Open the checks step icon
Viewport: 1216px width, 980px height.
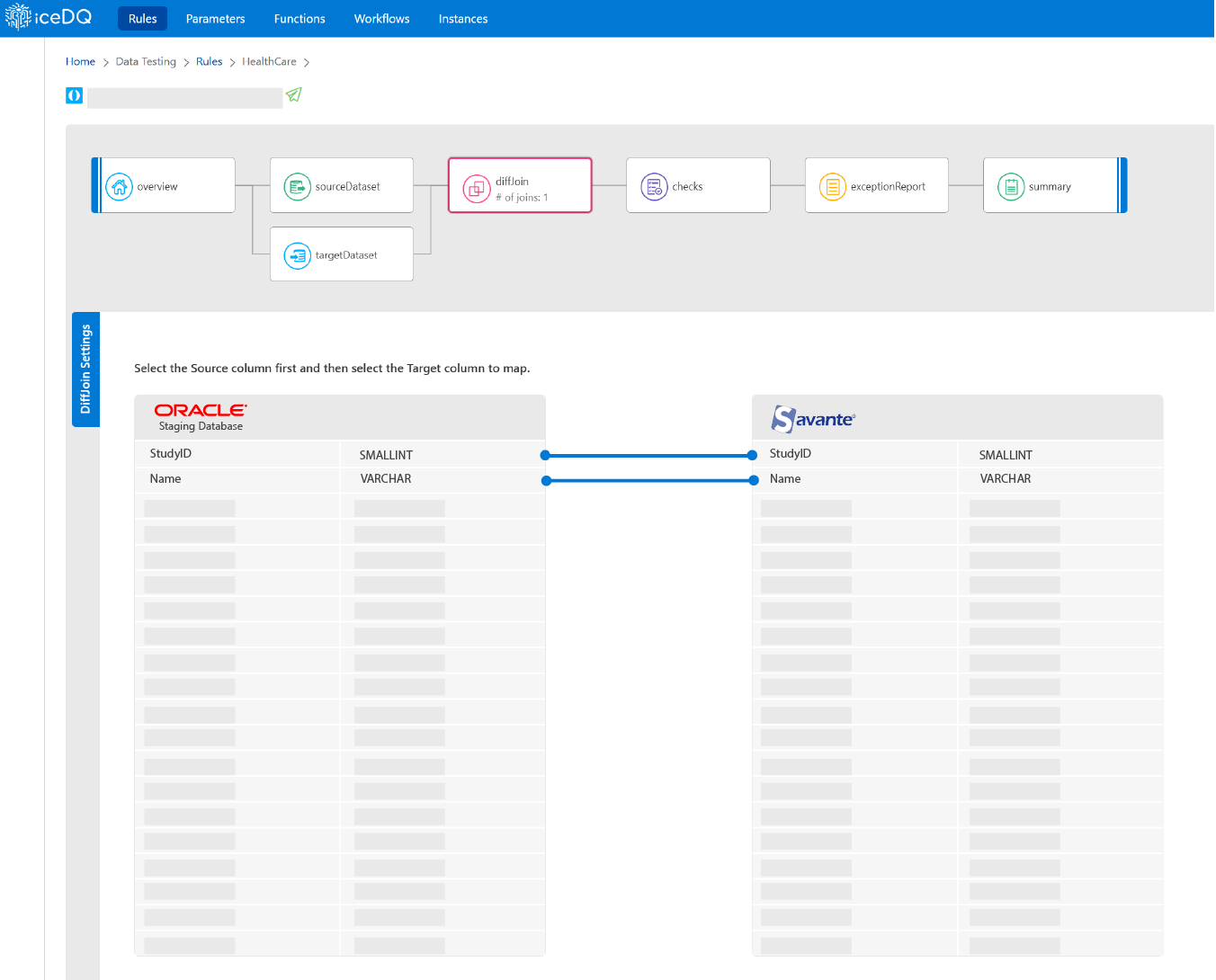[x=654, y=185]
